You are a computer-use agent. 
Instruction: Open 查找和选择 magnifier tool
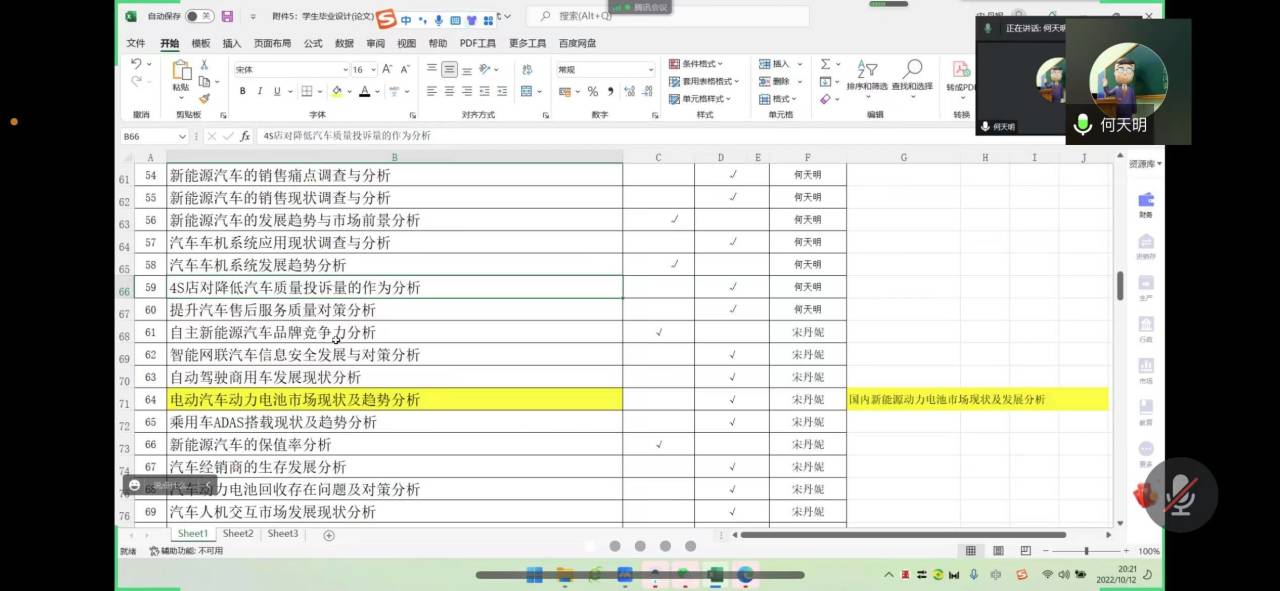point(912,74)
